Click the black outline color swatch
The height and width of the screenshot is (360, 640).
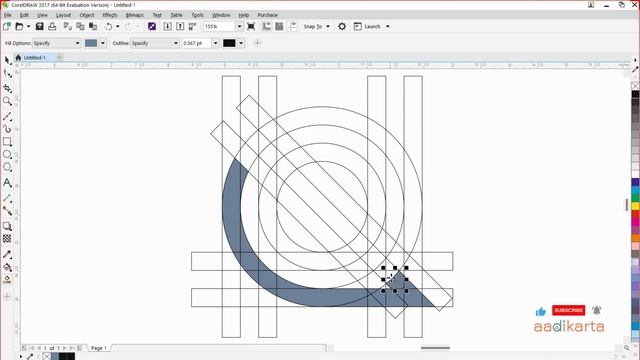click(x=229, y=43)
